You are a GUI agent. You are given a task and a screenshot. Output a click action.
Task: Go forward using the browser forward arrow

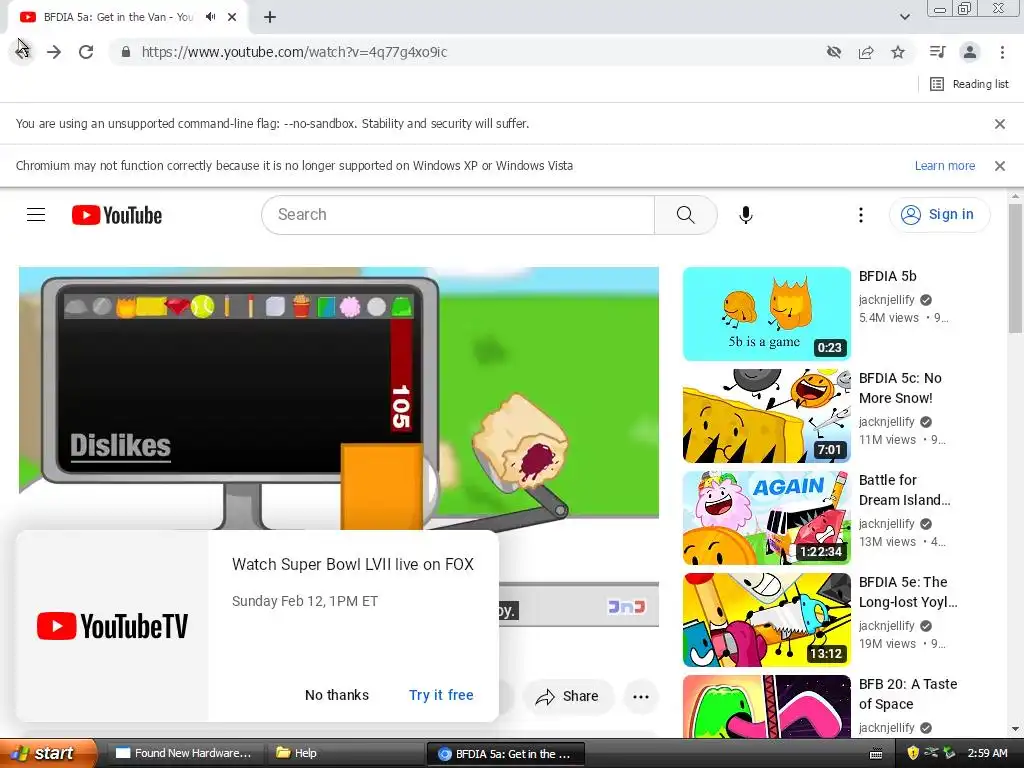coord(54,52)
